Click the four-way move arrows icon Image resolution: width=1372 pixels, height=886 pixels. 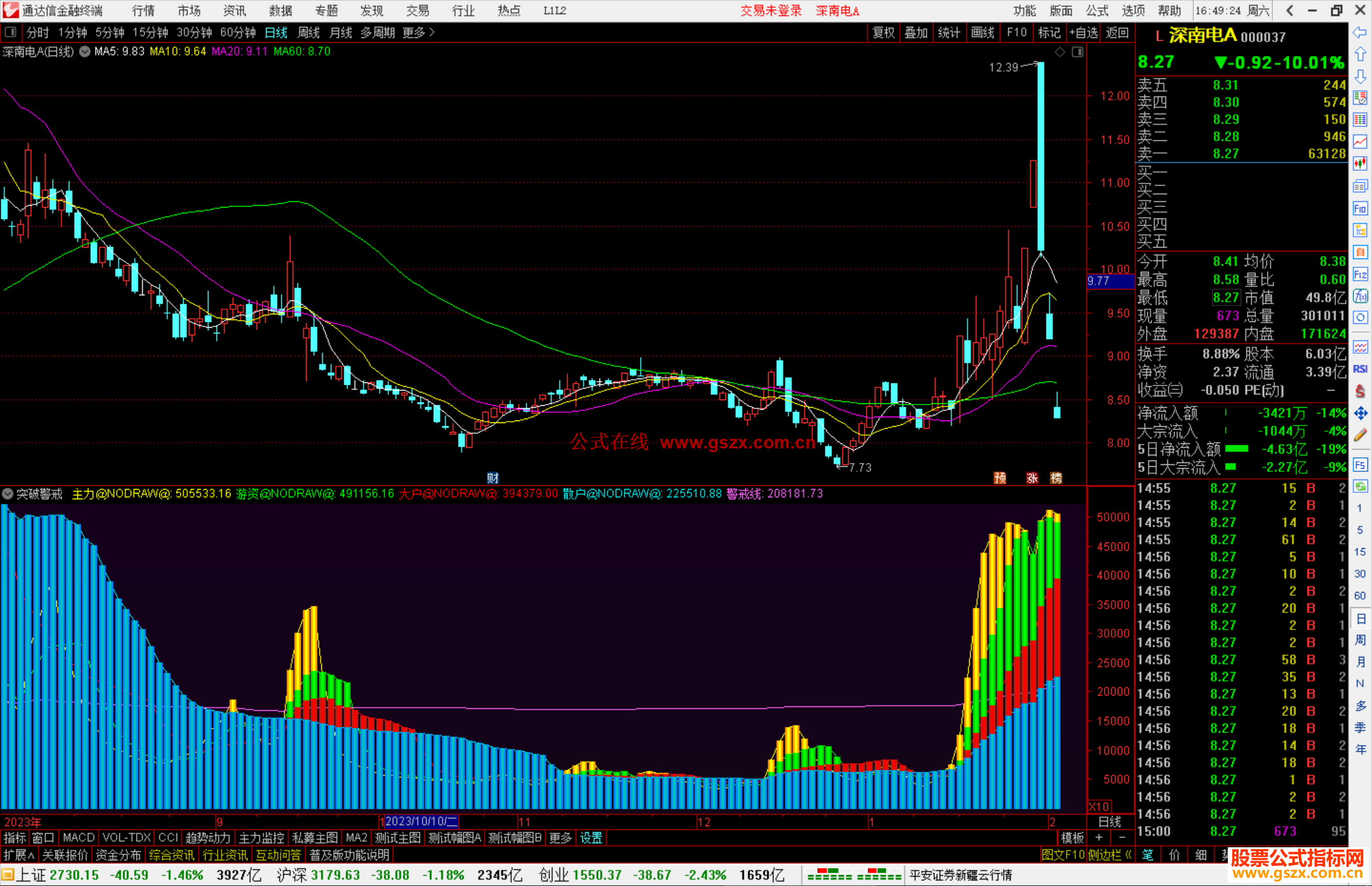tap(1360, 413)
